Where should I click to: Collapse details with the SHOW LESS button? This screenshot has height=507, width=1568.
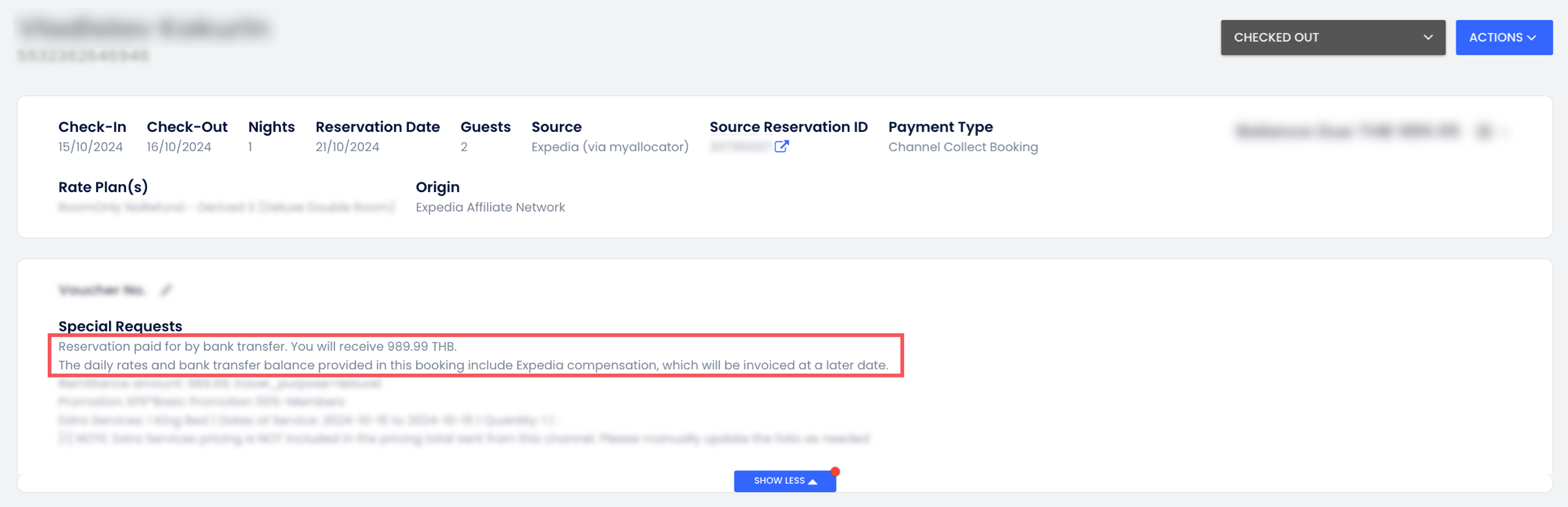pyautogui.click(x=784, y=481)
